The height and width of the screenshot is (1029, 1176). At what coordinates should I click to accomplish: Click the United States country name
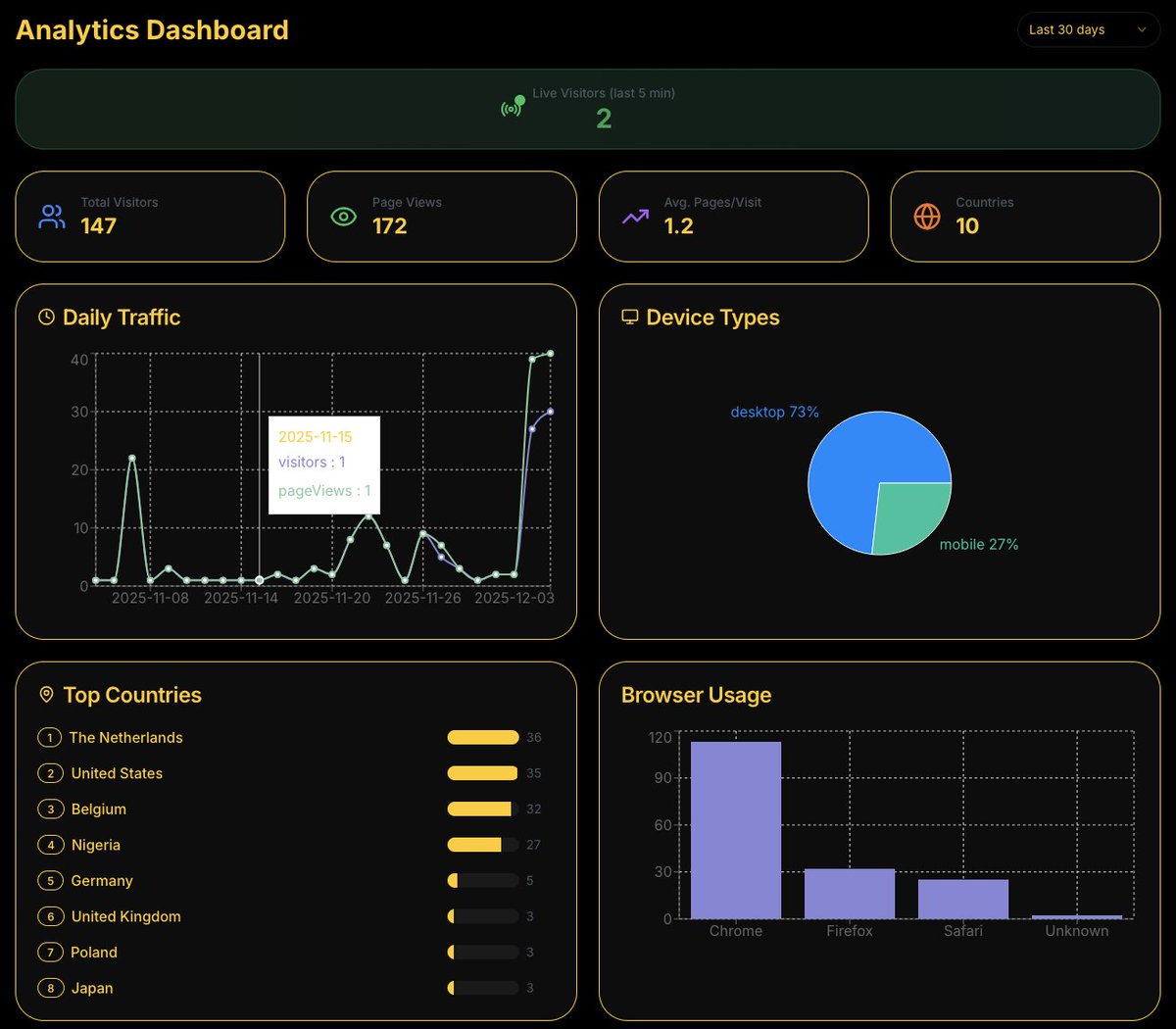tap(117, 773)
